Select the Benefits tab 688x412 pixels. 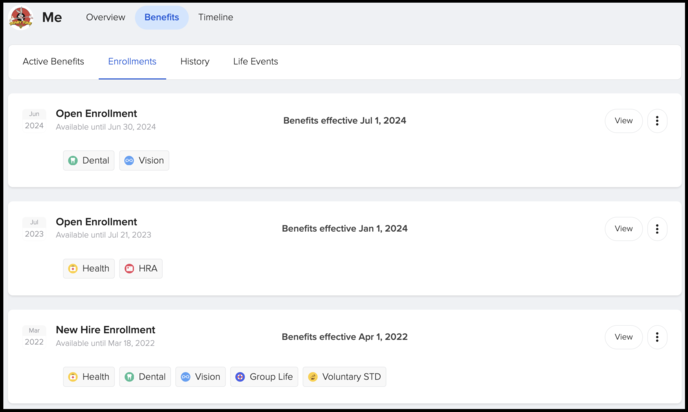pos(161,18)
